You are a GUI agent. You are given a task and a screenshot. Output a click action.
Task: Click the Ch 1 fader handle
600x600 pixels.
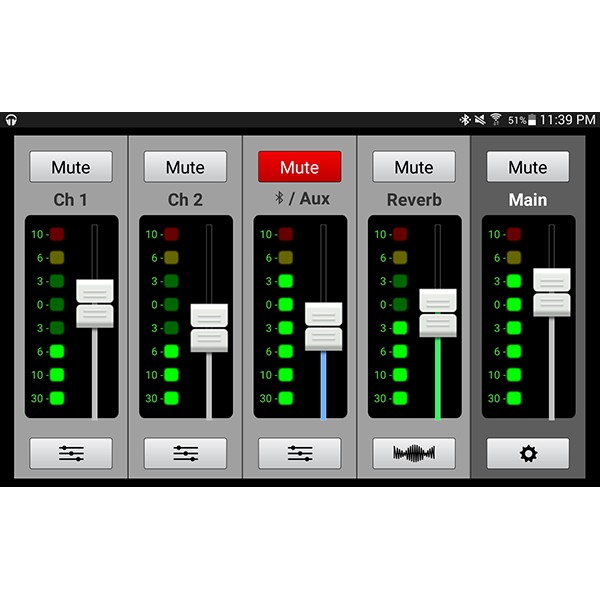click(95, 303)
